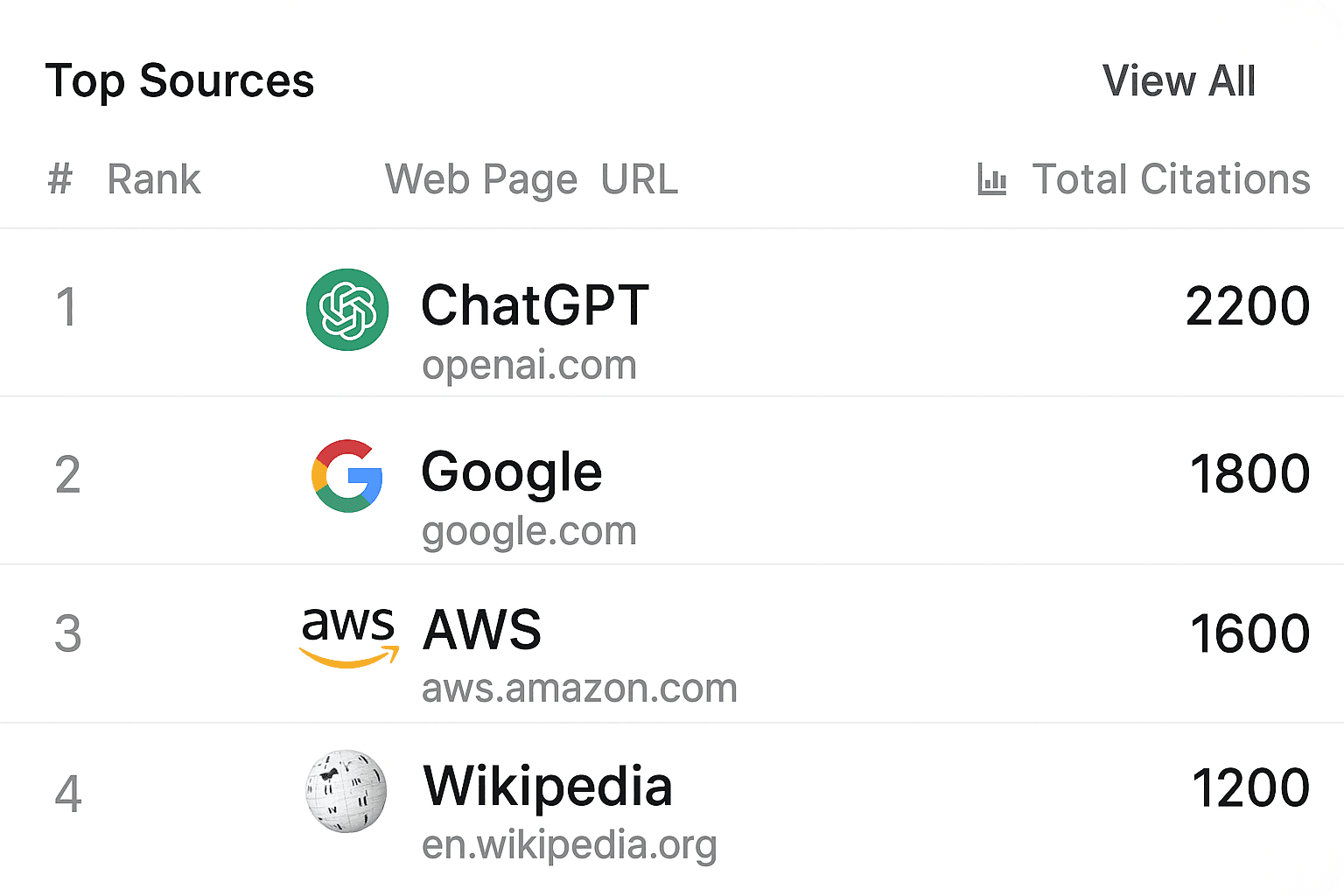Screen dimensions: 1344x896
Task: Select the # symbol in the header row
Action: pos(58,178)
